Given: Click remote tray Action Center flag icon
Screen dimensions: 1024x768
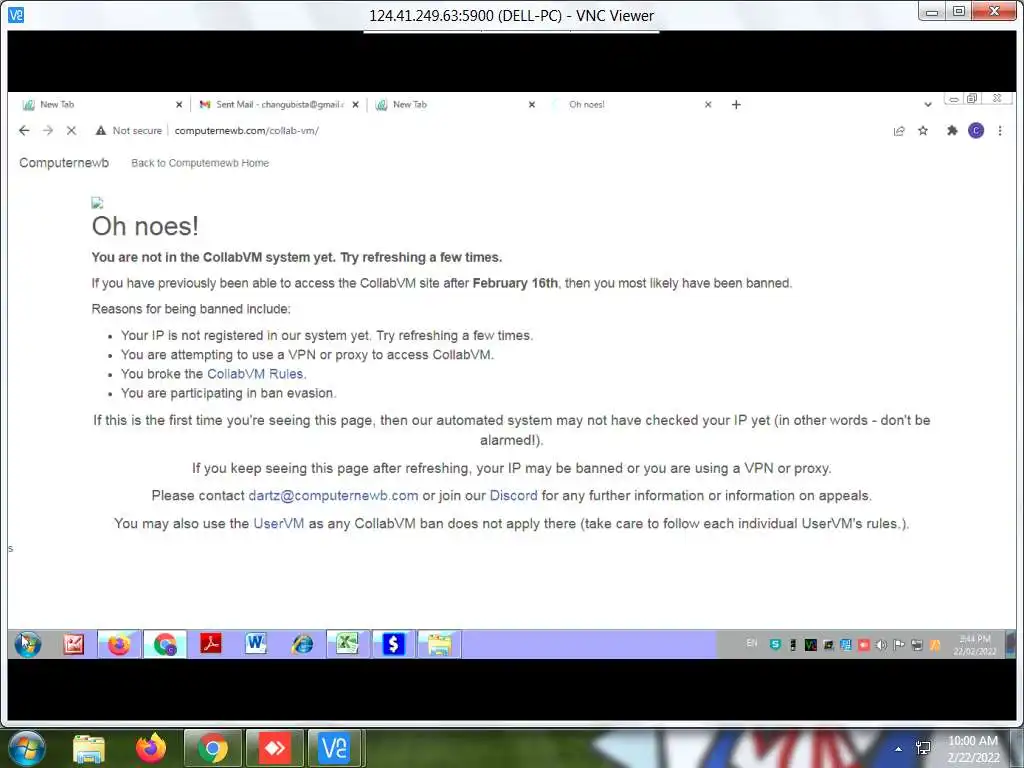Looking at the screenshot, I should click(x=899, y=645).
